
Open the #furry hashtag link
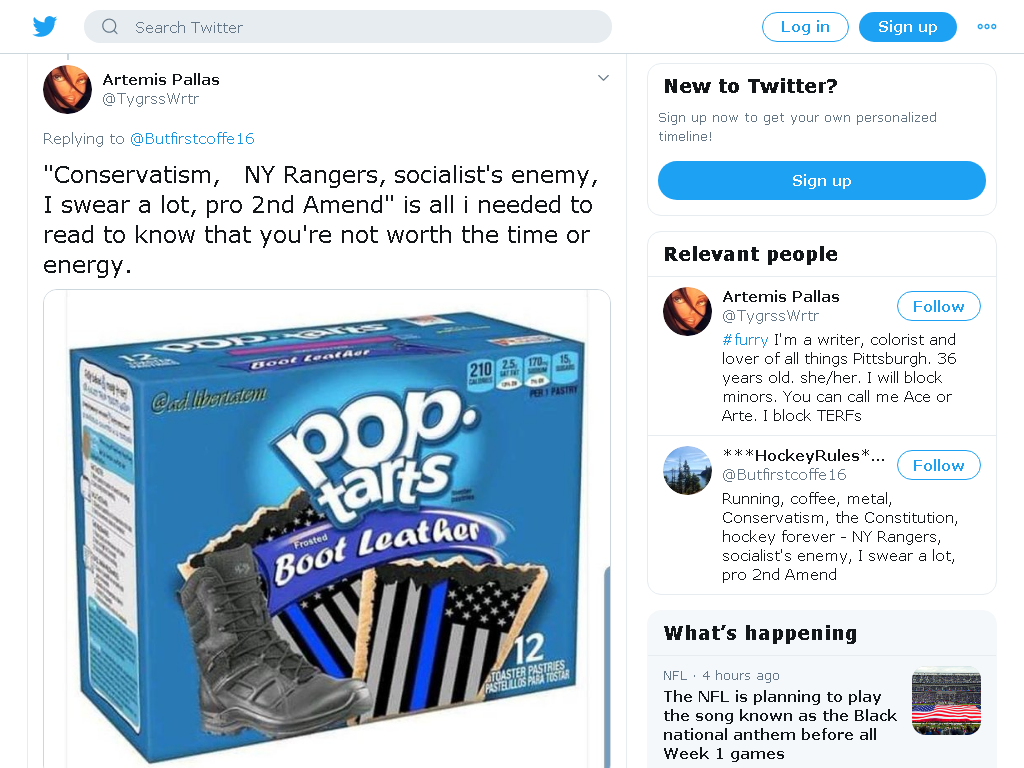coord(745,340)
